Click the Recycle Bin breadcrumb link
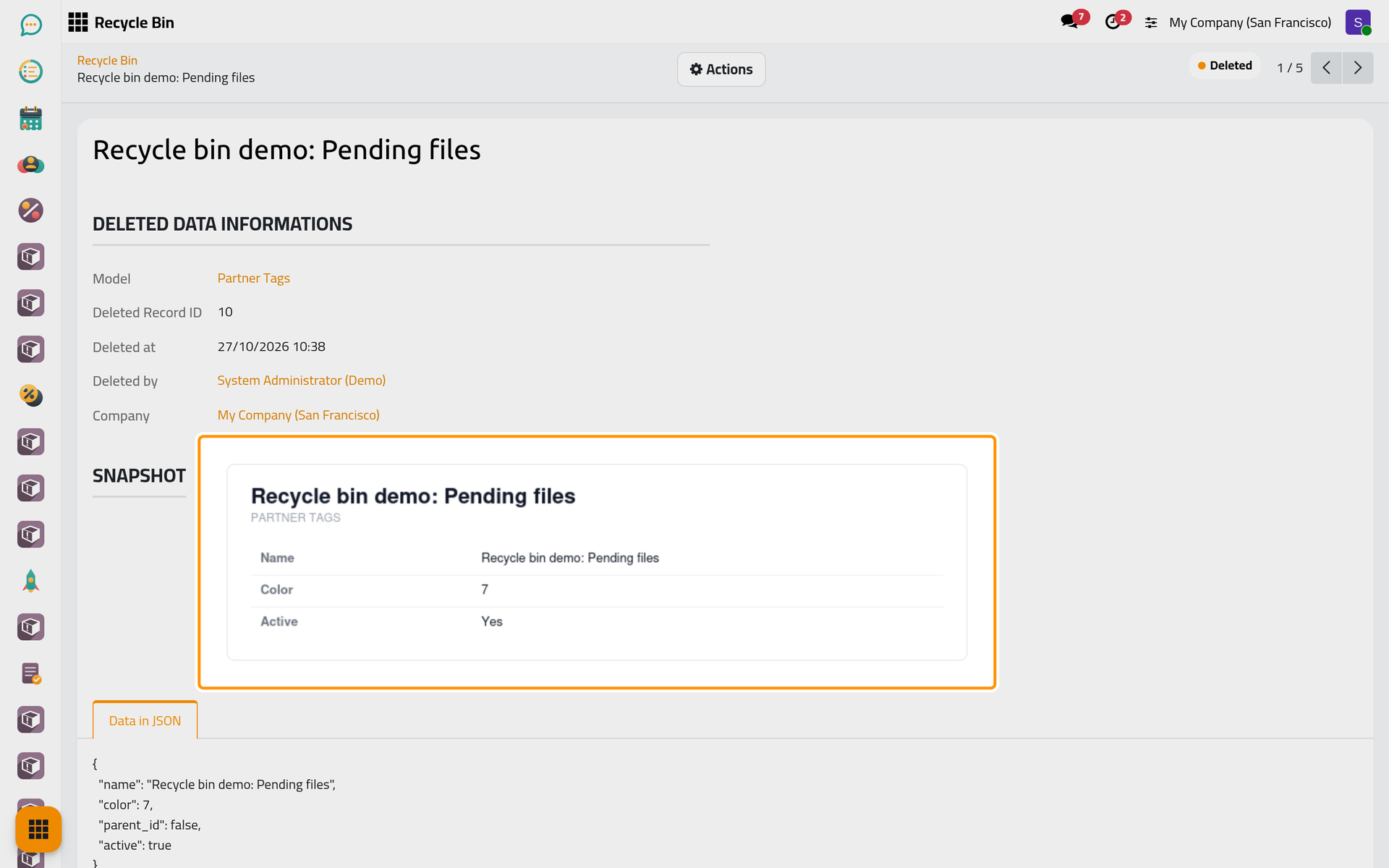 pos(107,61)
